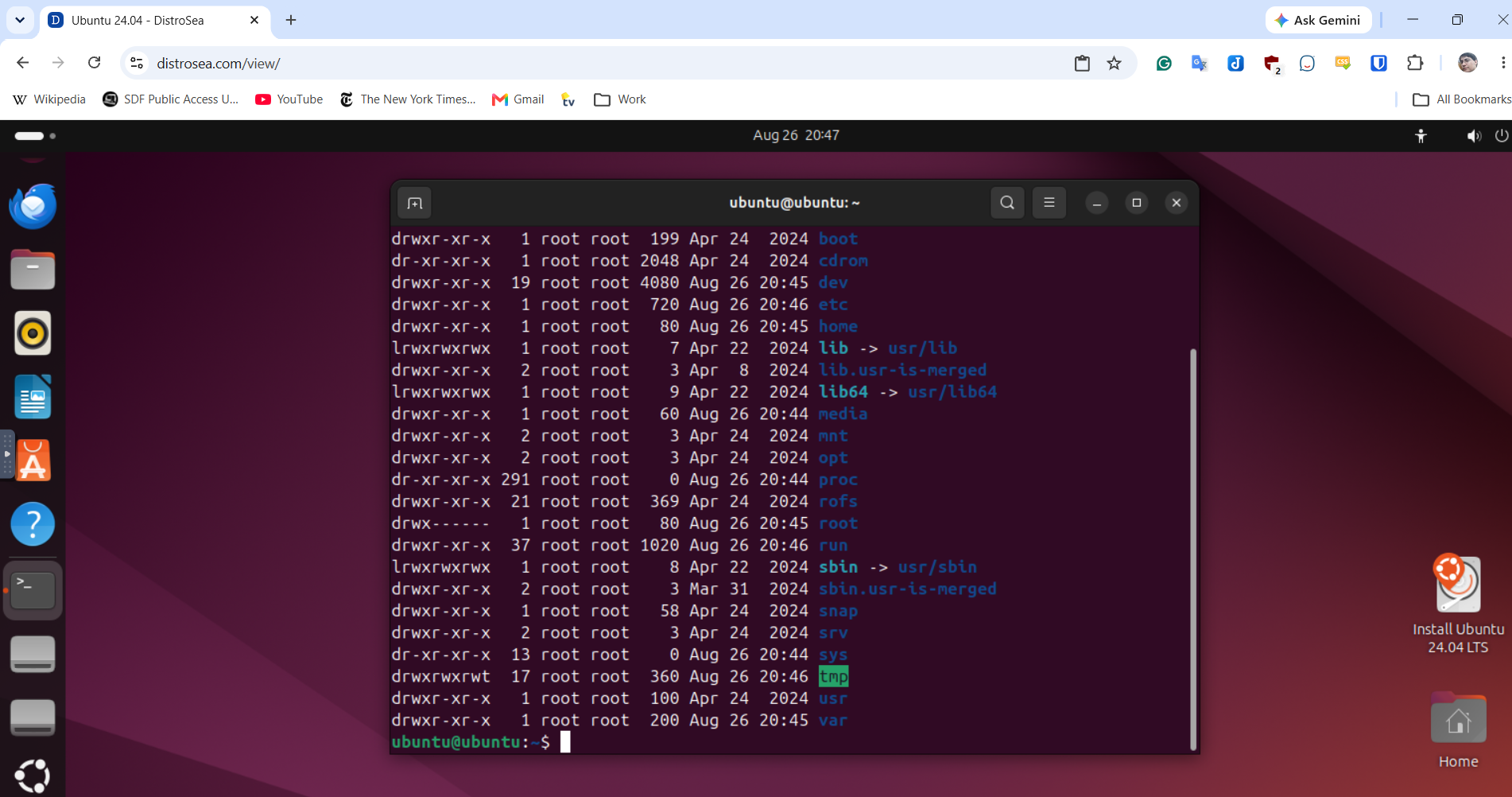Open the Files app in the dock
This screenshot has height=797, width=1512.
33,270
